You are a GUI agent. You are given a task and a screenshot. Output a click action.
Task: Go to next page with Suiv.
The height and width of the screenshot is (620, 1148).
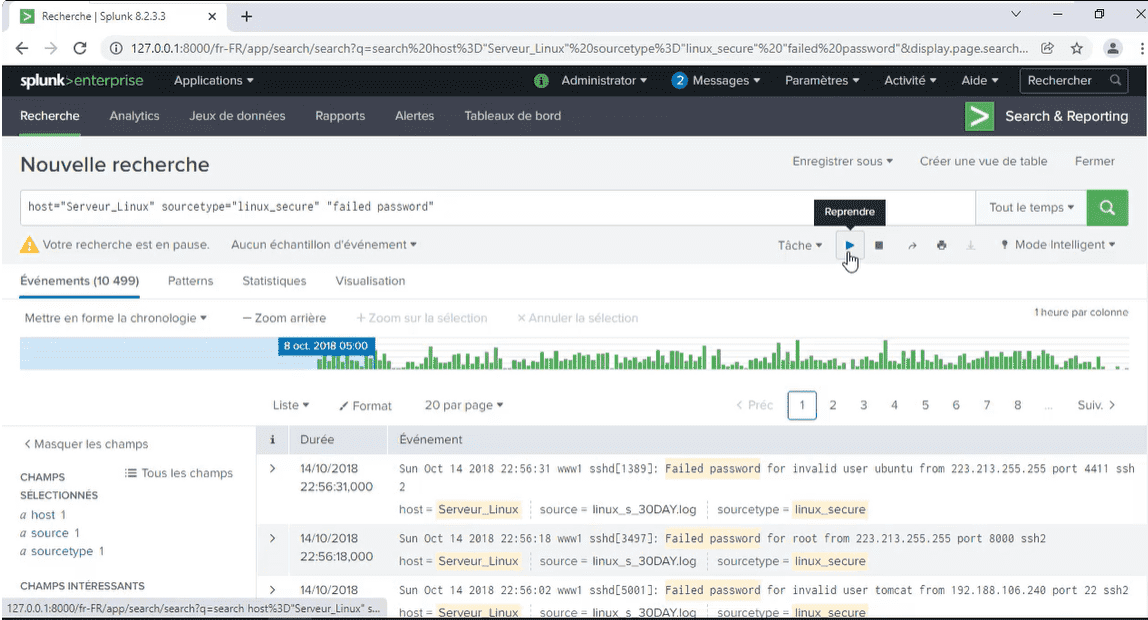(1097, 405)
